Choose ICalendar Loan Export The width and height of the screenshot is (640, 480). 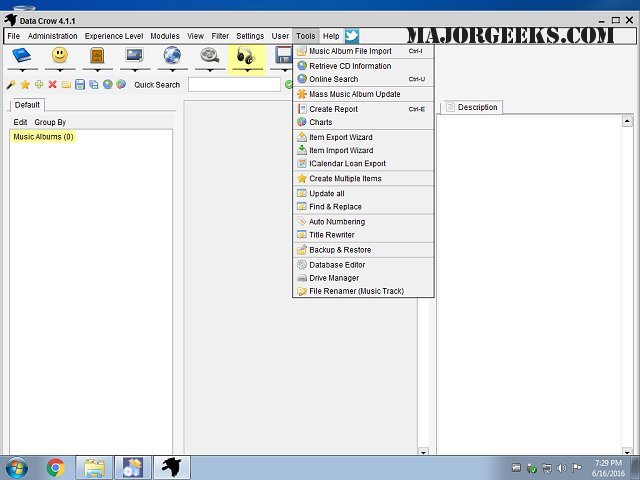coord(363,163)
